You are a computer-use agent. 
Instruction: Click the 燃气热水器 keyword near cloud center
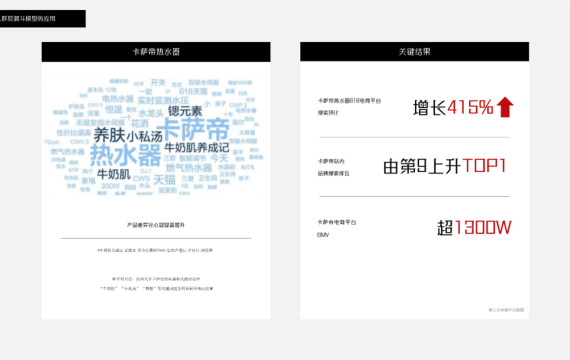[x=189, y=168]
